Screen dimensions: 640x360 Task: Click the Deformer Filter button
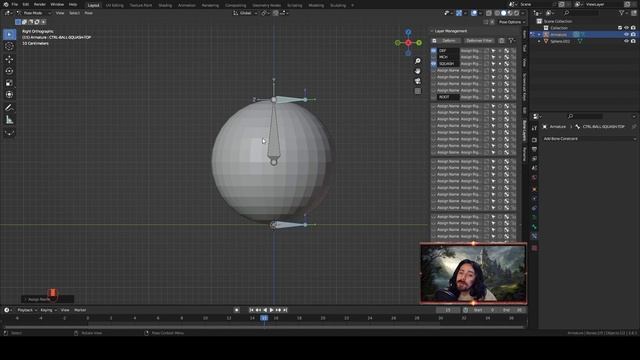pos(479,40)
